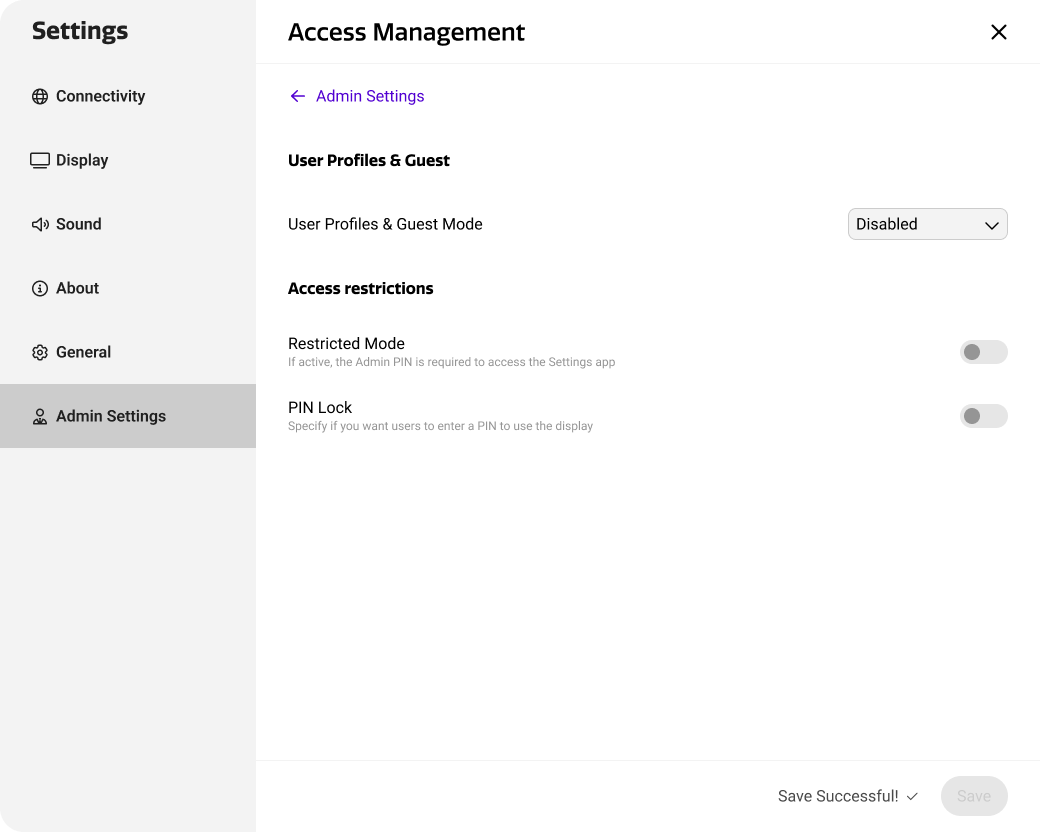Open the User Profiles & Guest Mode dropdown
Viewport: 1040px width, 832px height.
tap(927, 224)
